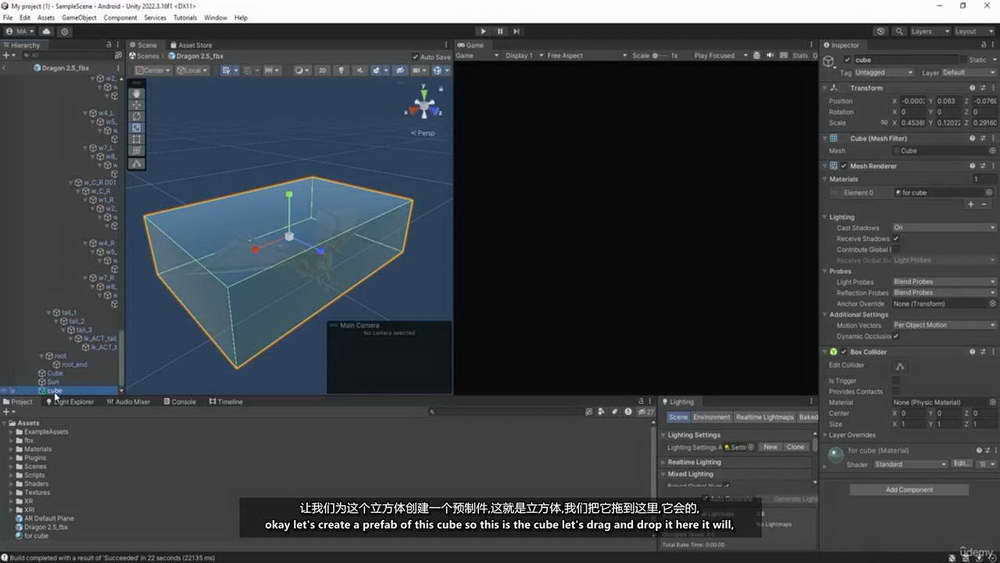1000x563 pixels.
Task: Toggle the Is Trigger checkbox
Action: [x=896, y=381]
